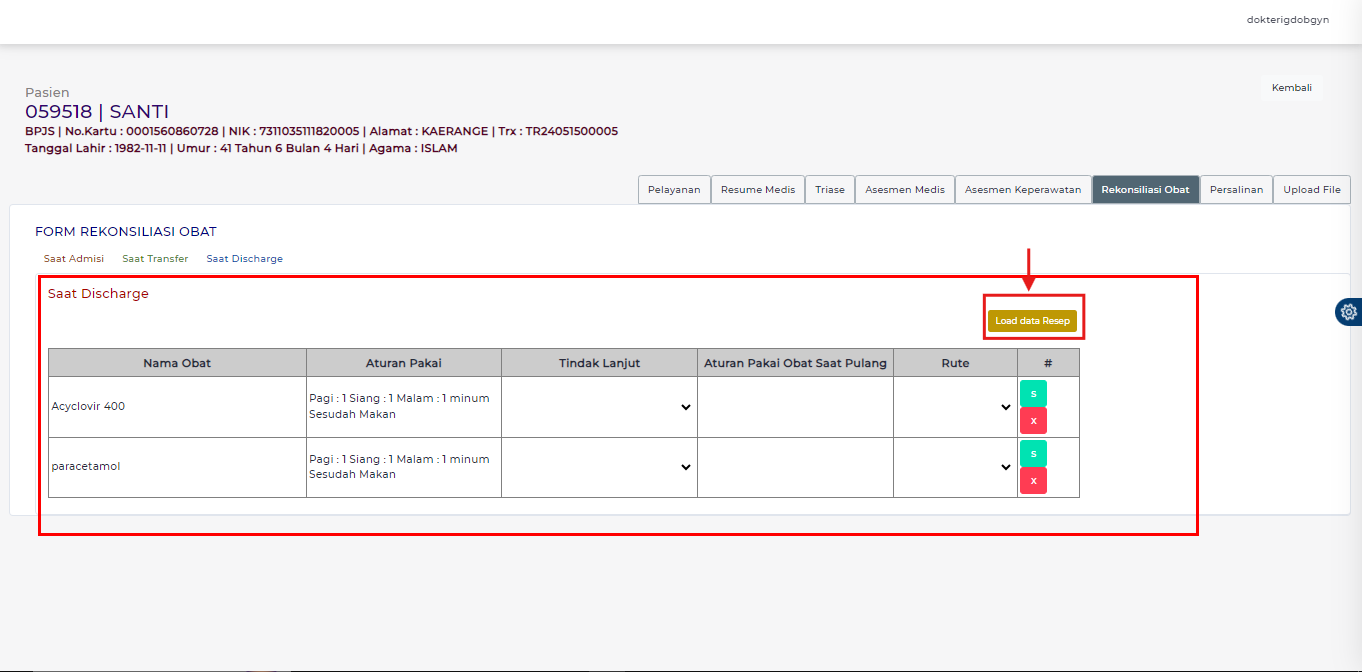Click green S button for Acyclovir 400

(x=1033, y=394)
